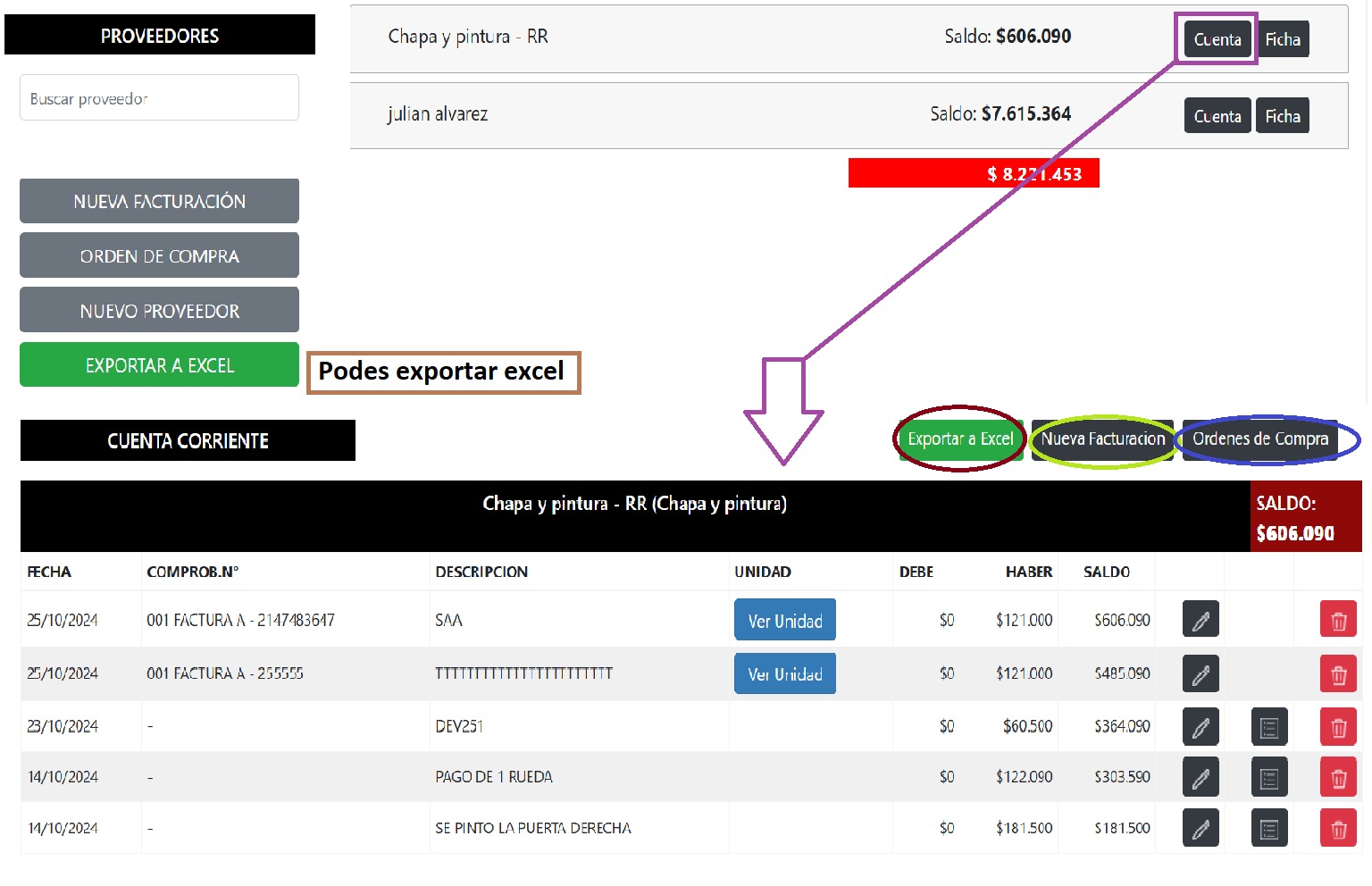Click the CUENTA CORRIENTE header
Screen dimensions: 1372x886
tap(188, 440)
